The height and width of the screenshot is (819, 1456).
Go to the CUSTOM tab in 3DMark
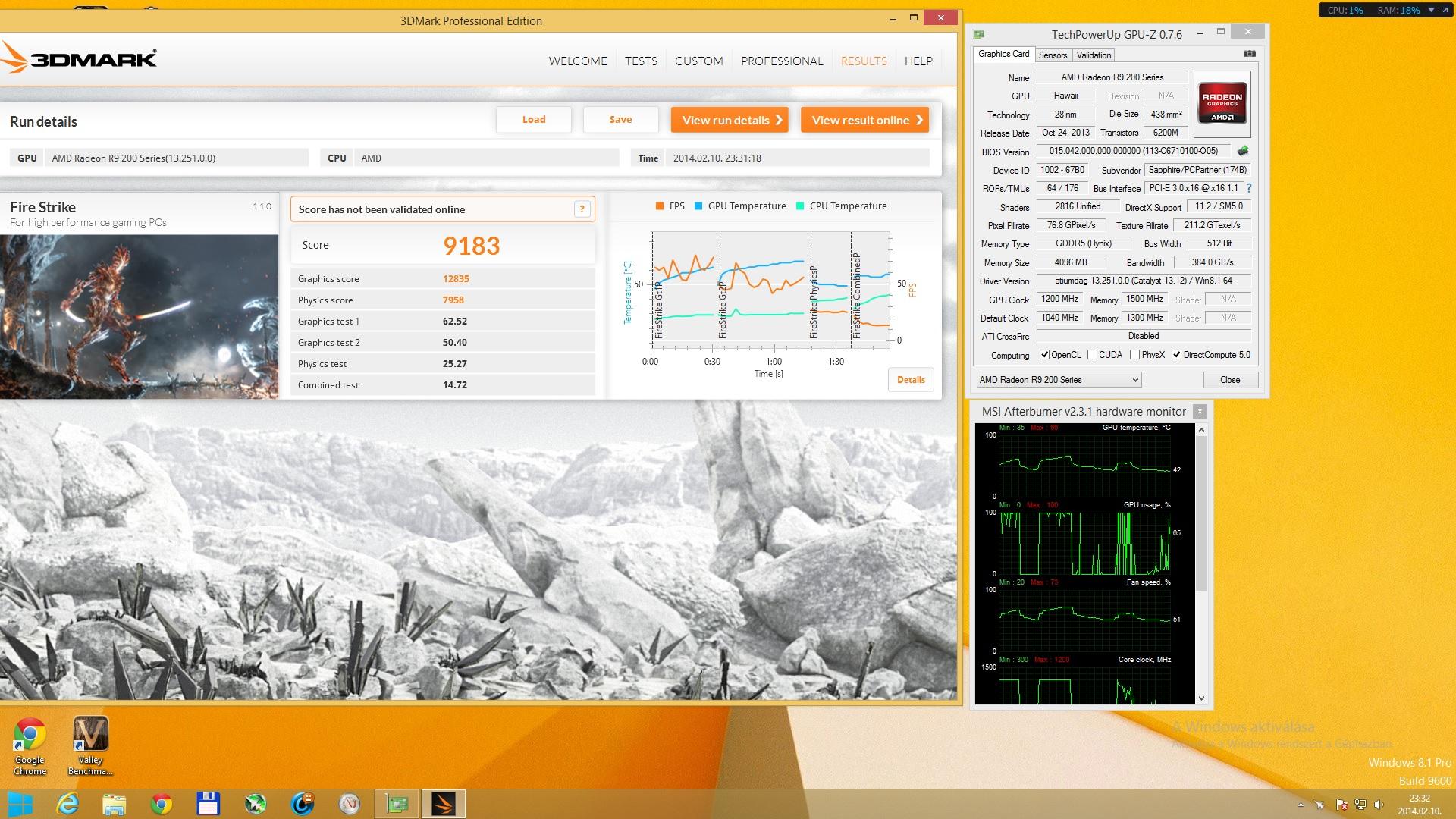(x=698, y=61)
